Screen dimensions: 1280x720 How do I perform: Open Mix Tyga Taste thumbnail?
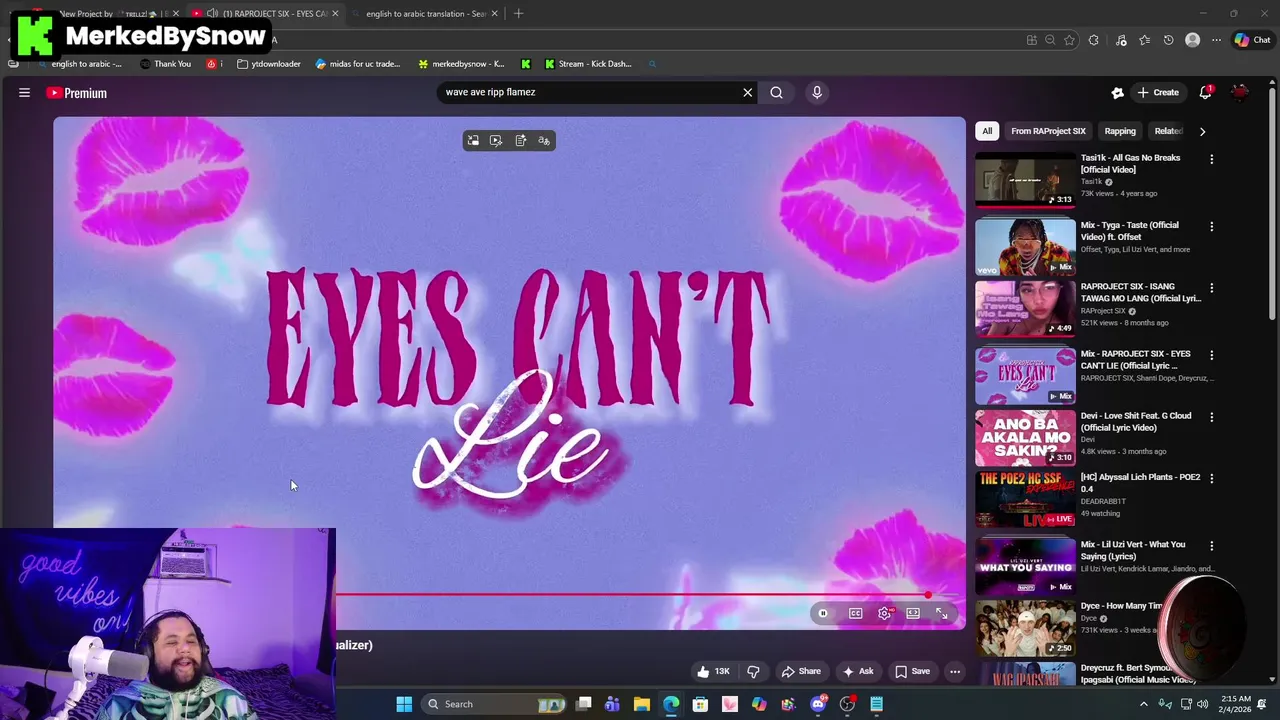pos(1025,247)
